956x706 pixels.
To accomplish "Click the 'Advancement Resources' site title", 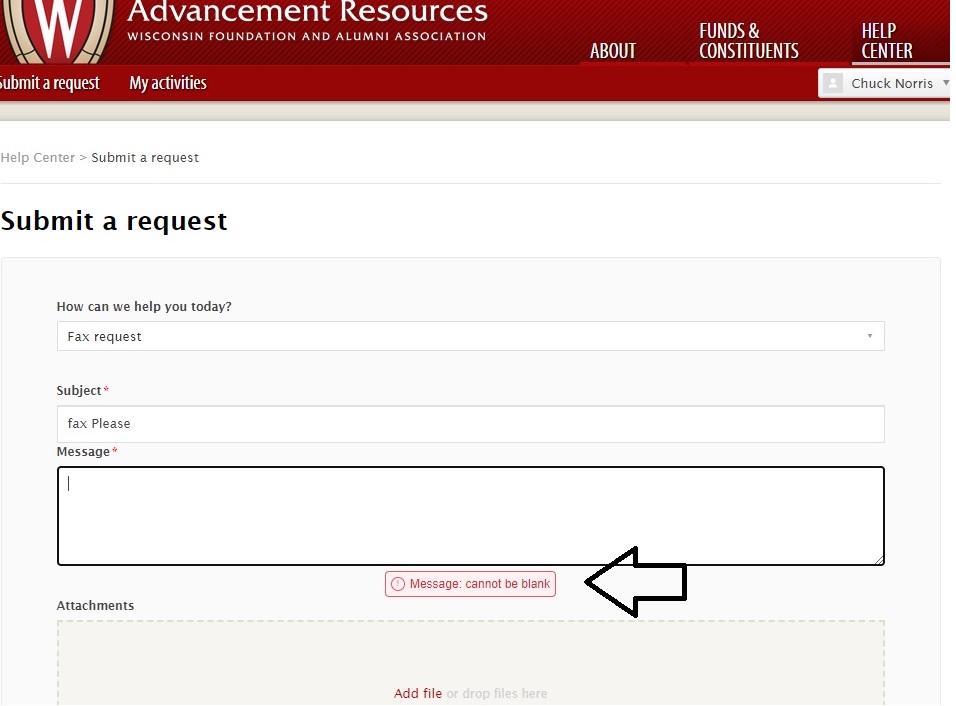I will pos(307,13).
